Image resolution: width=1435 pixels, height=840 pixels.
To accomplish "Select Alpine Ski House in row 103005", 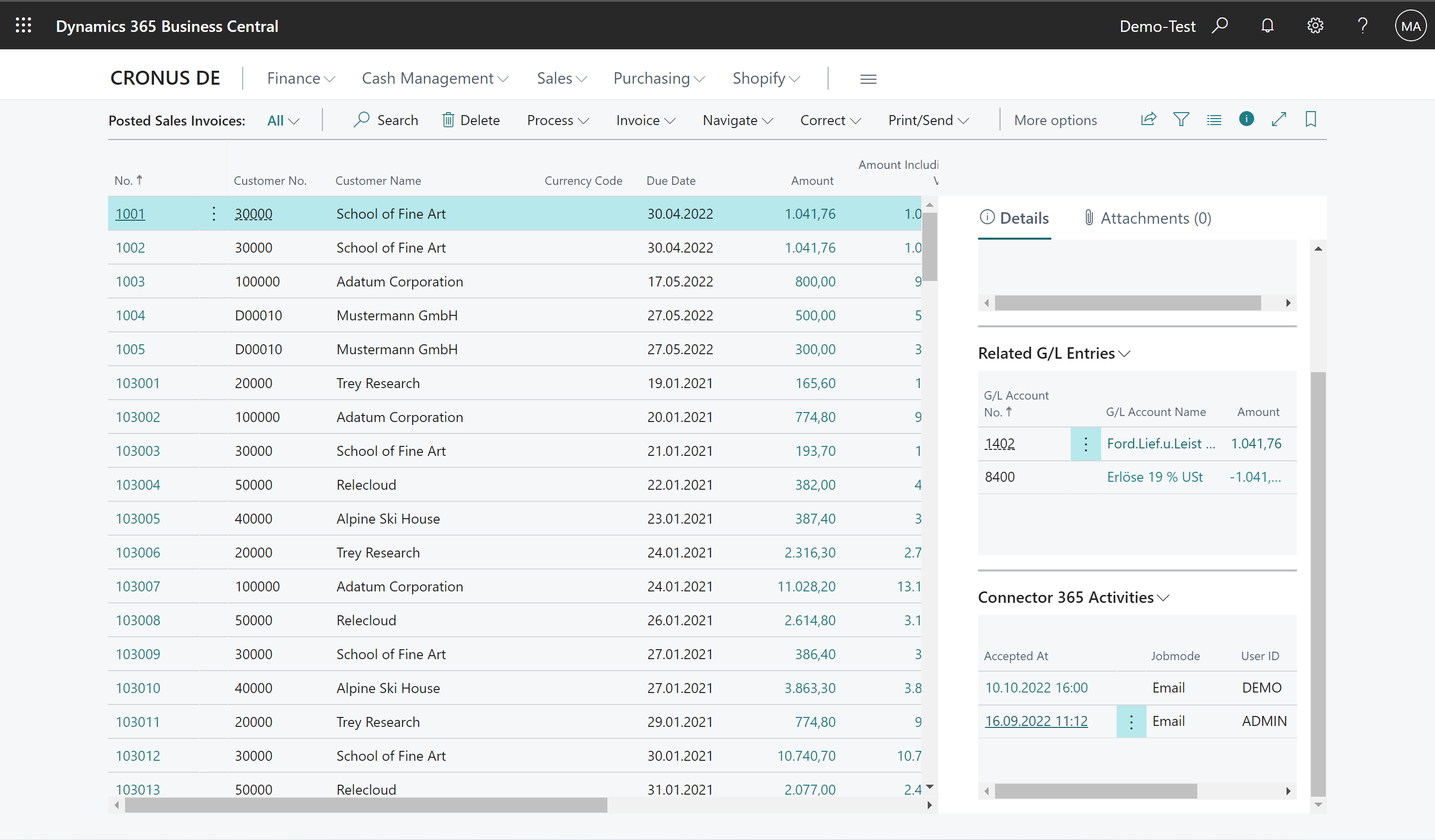I will 388,519.
